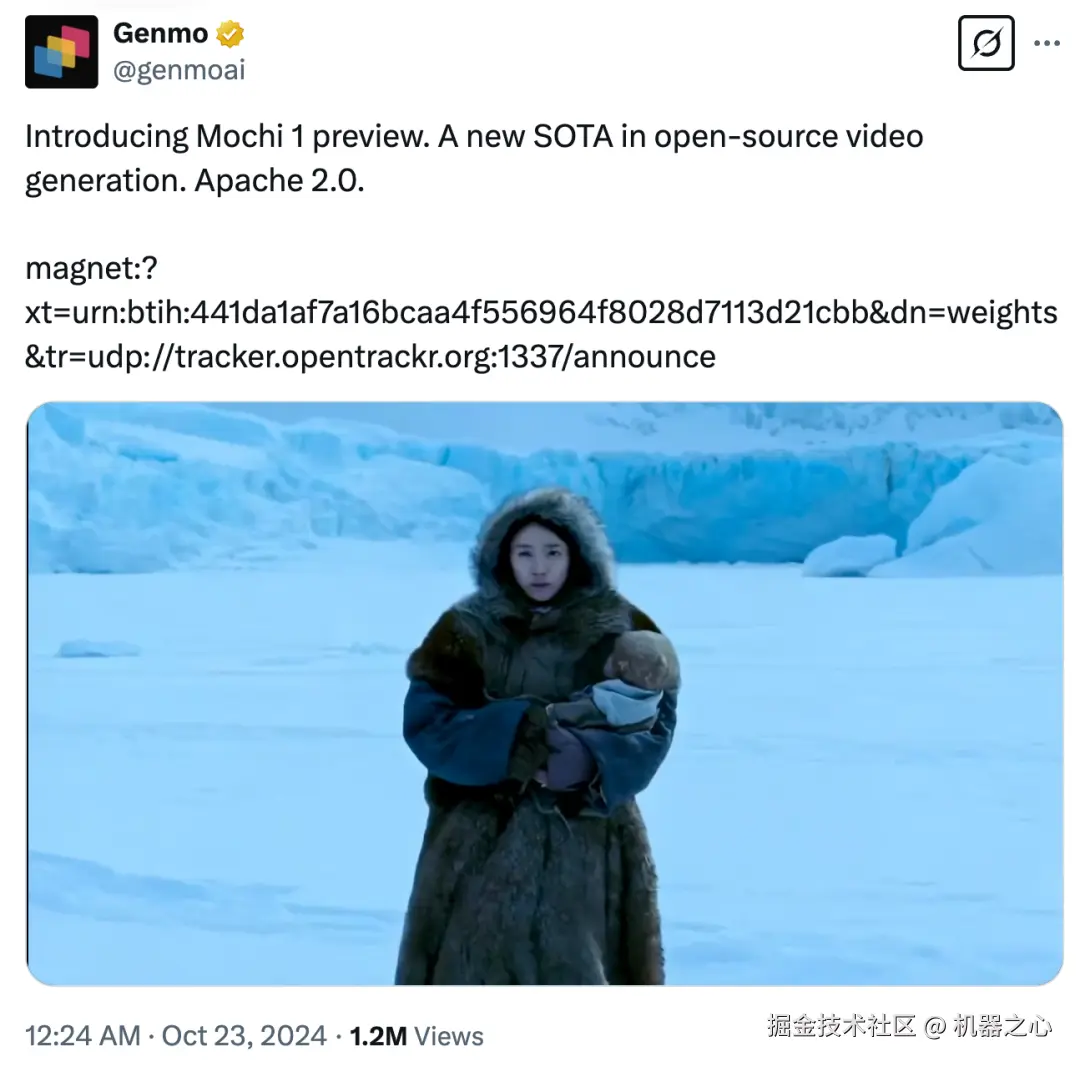
Task: Click the gold verified badge
Action: (229, 33)
